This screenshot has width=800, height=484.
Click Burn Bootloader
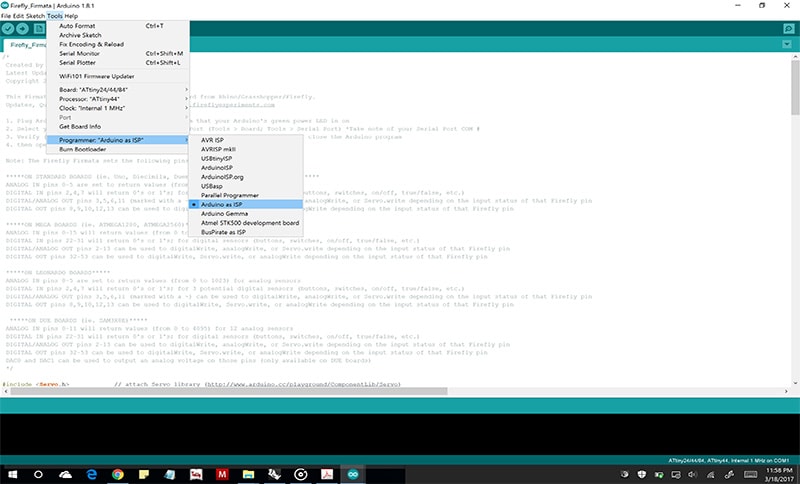[x=118, y=149]
